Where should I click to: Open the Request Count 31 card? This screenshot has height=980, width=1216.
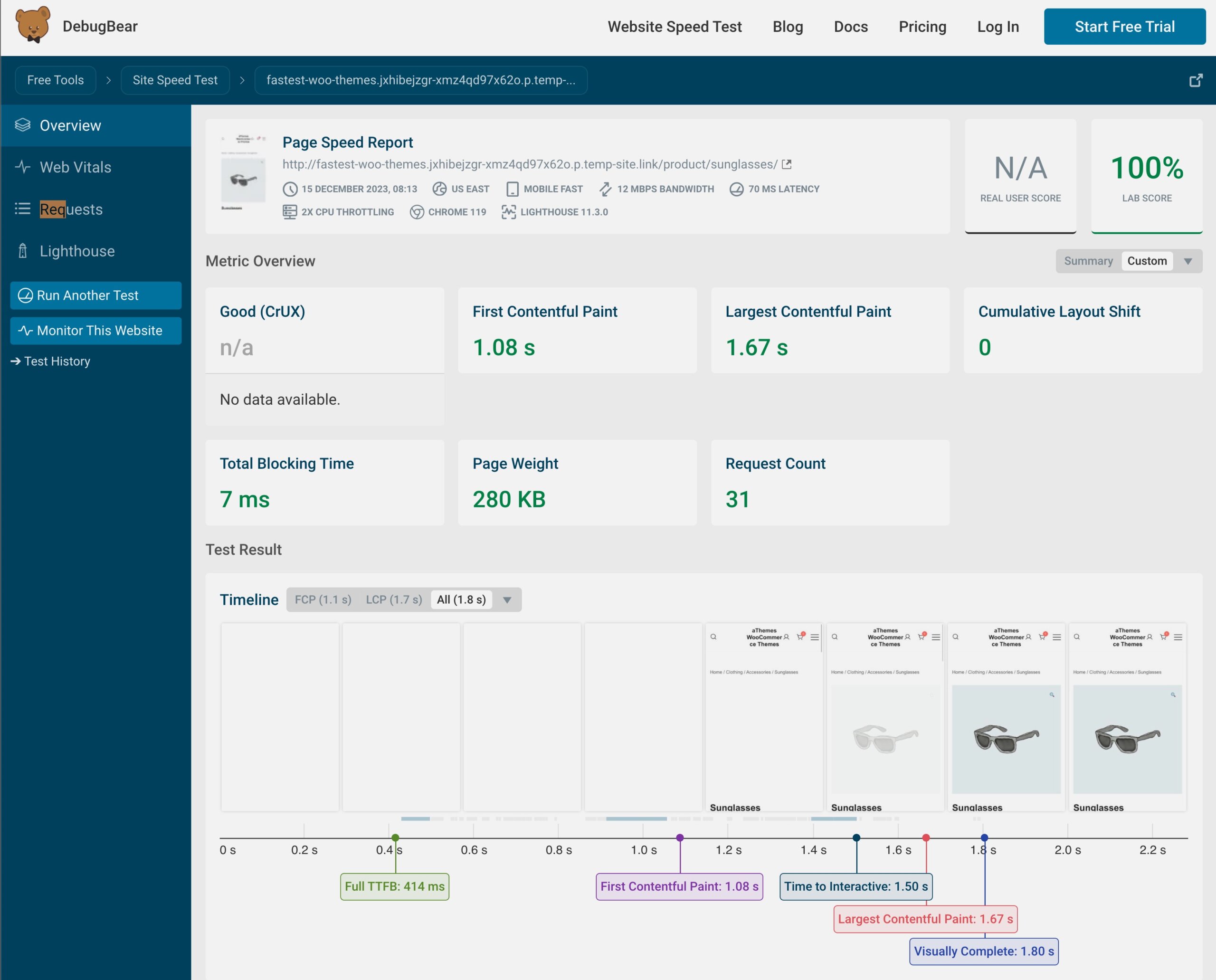(830, 483)
